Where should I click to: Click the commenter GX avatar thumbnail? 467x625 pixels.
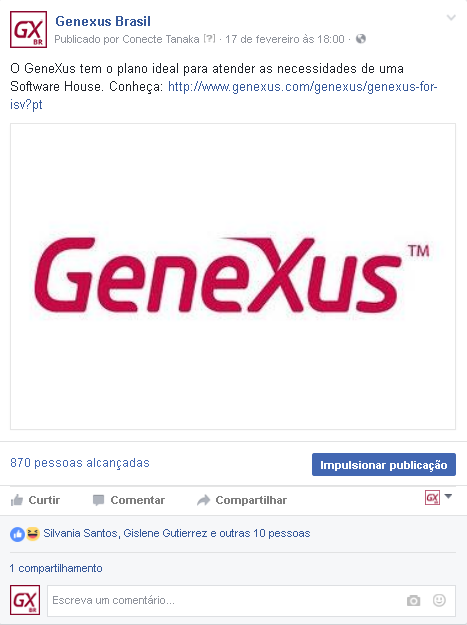[x=25, y=600]
